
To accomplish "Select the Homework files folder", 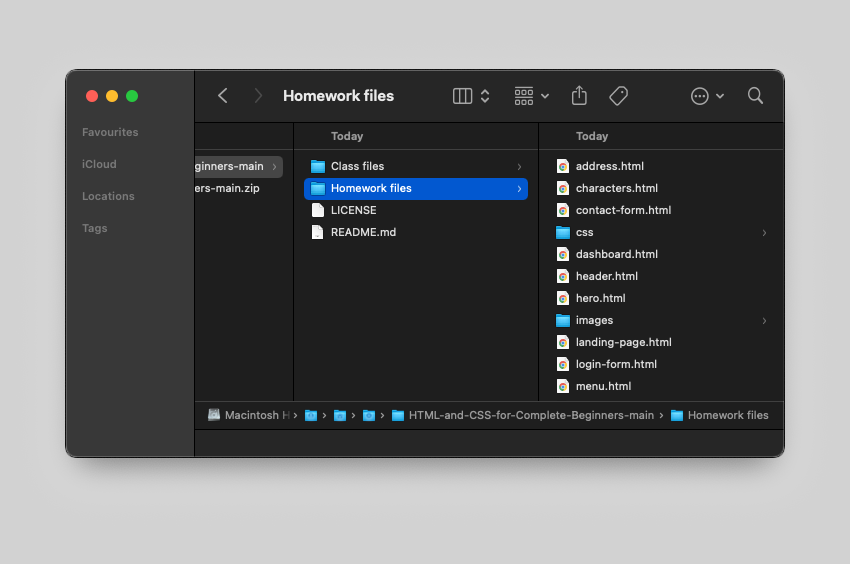I will 371,188.
